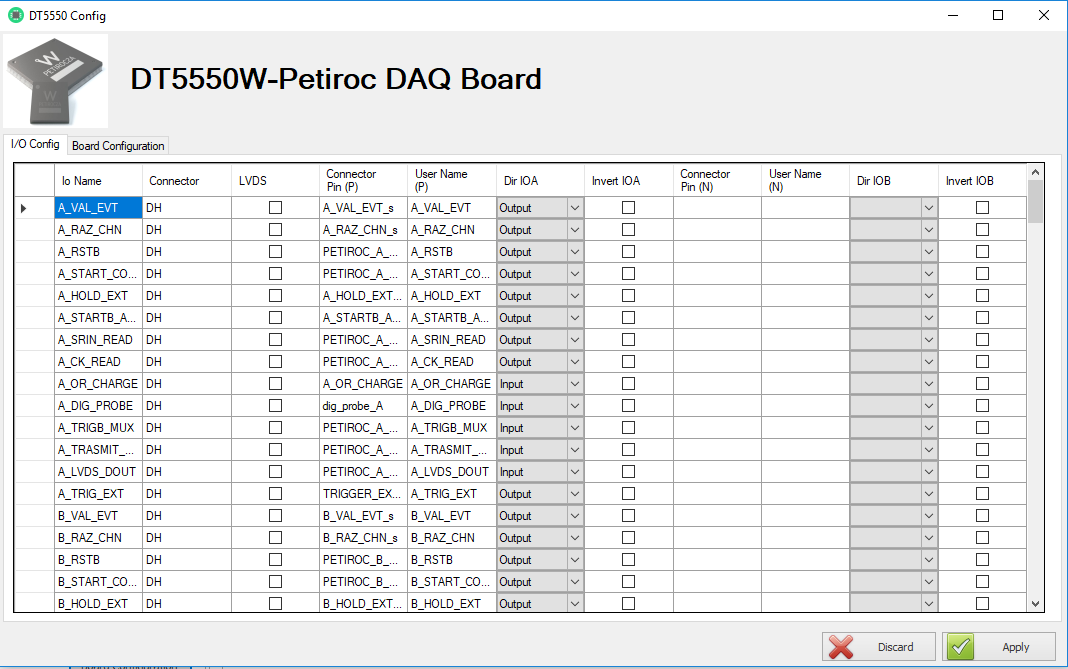Click the DH connector cell for A_RSTB
The image size is (1068, 669).
click(187, 252)
